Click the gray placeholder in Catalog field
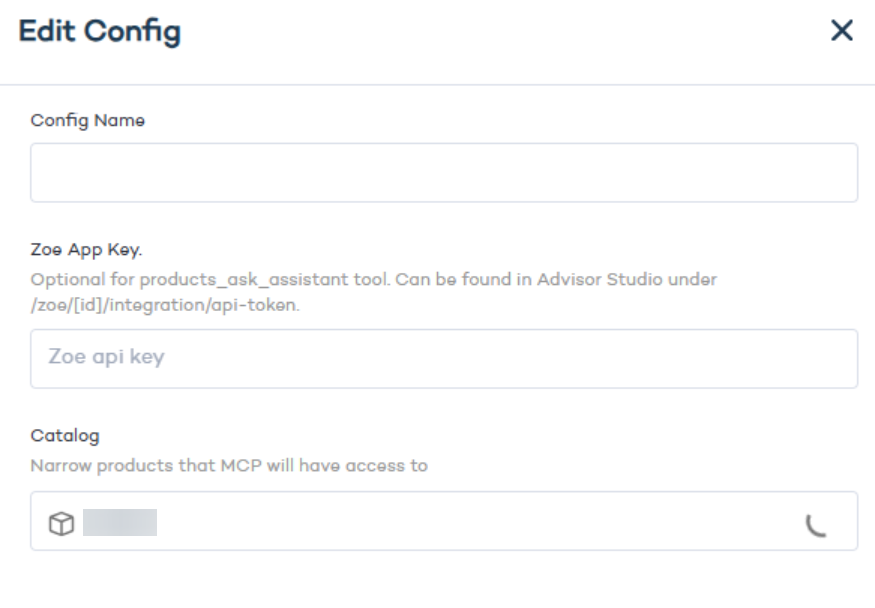The width and height of the screenshot is (875, 608). coord(120,523)
